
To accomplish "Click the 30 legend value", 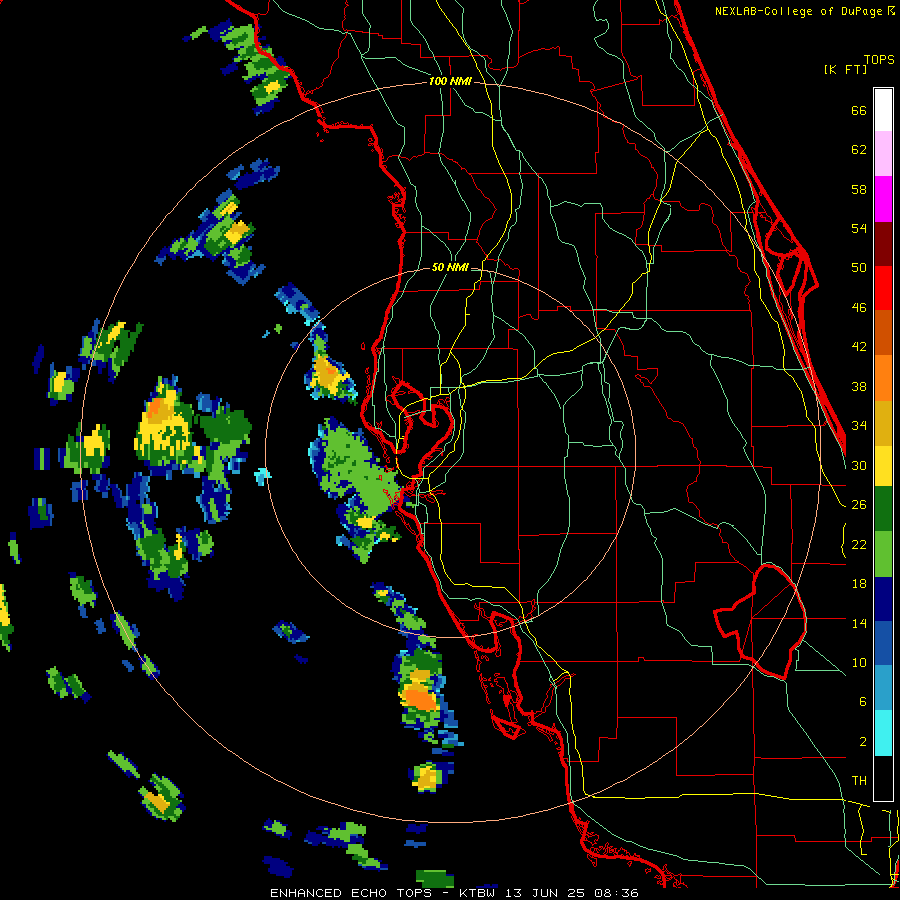I will (859, 465).
